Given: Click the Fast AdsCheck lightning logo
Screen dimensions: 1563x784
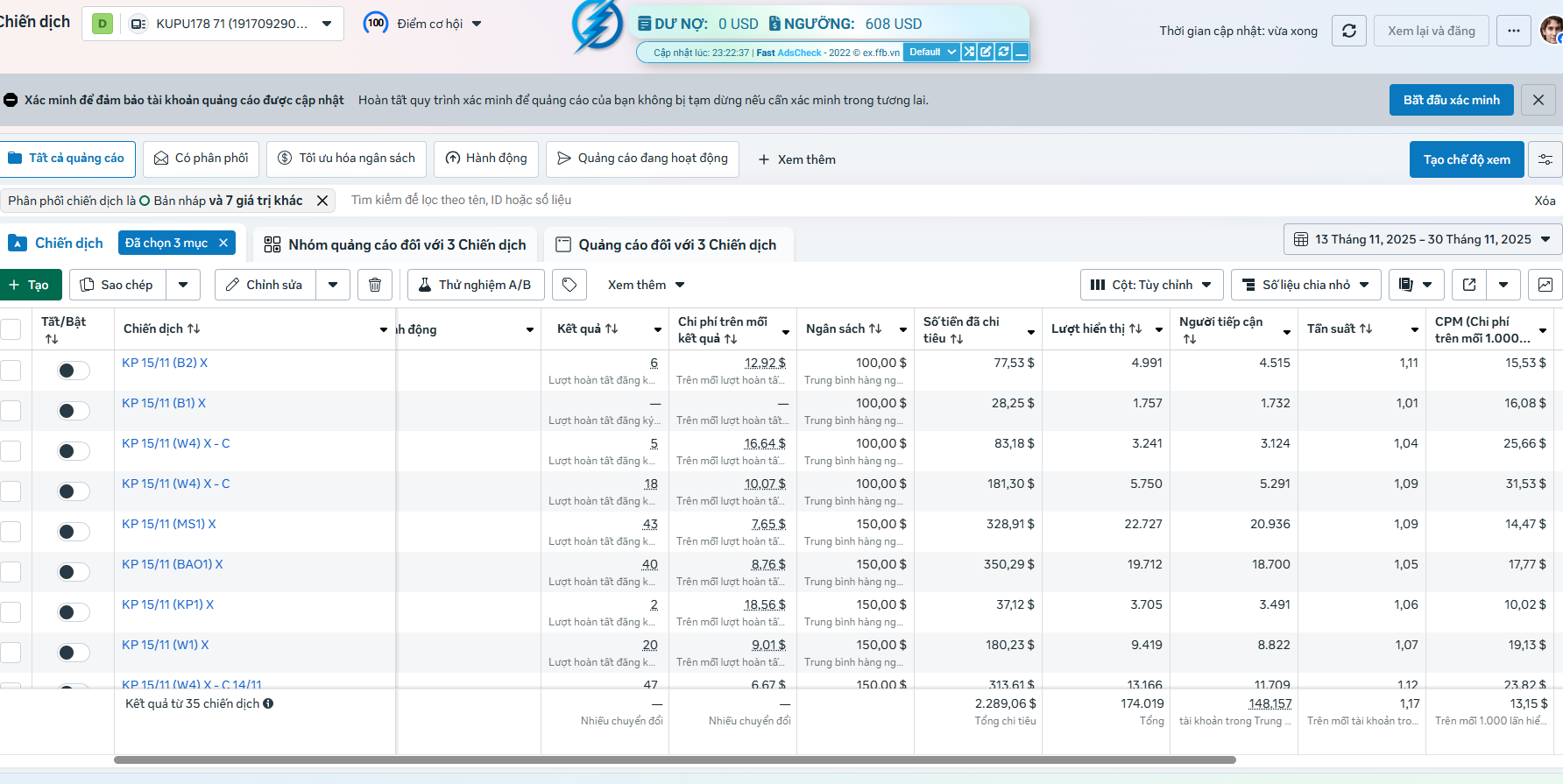Looking at the screenshot, I should coord(597,26).
